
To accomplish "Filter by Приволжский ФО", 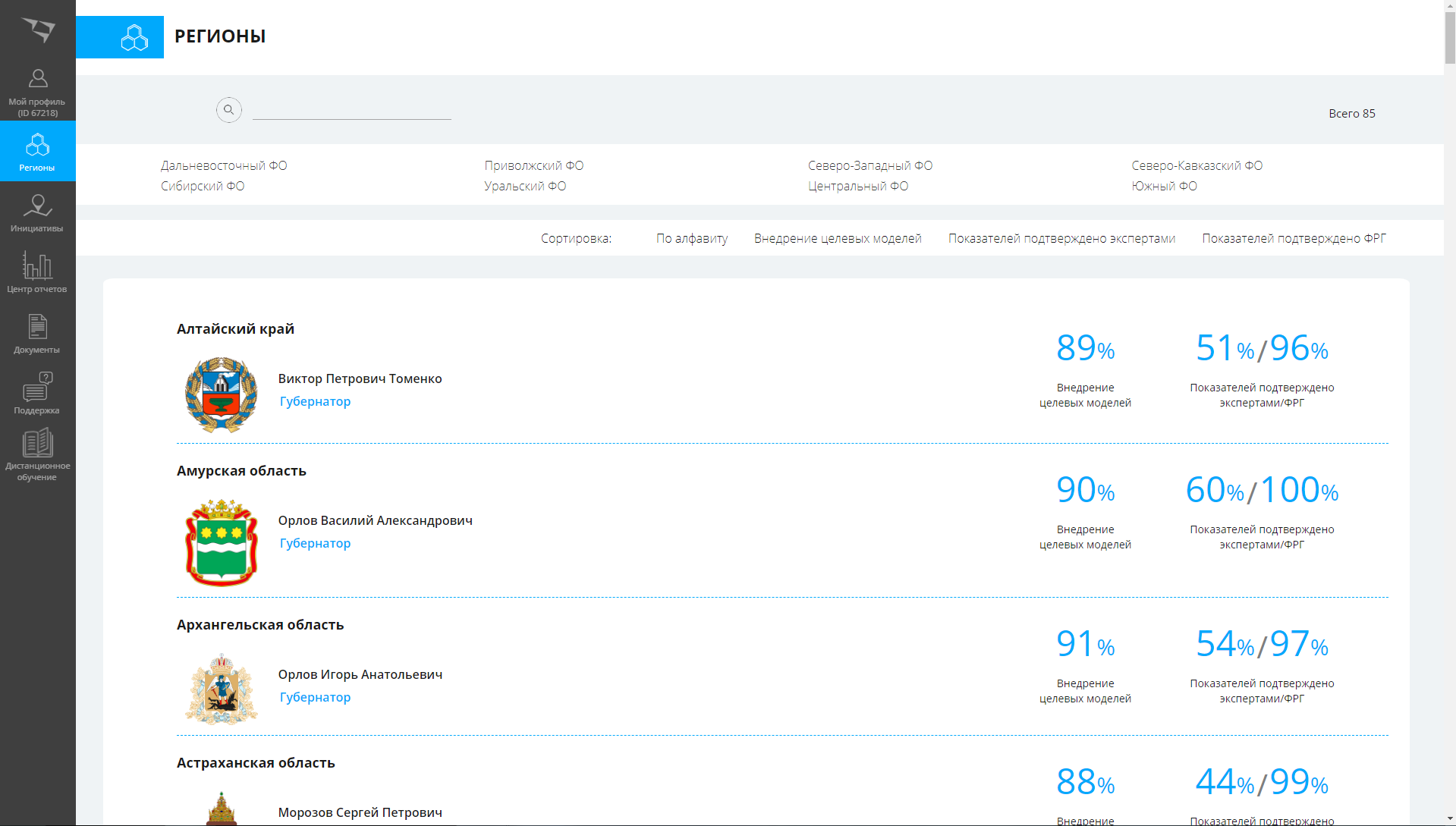I will tap(533, 165).
